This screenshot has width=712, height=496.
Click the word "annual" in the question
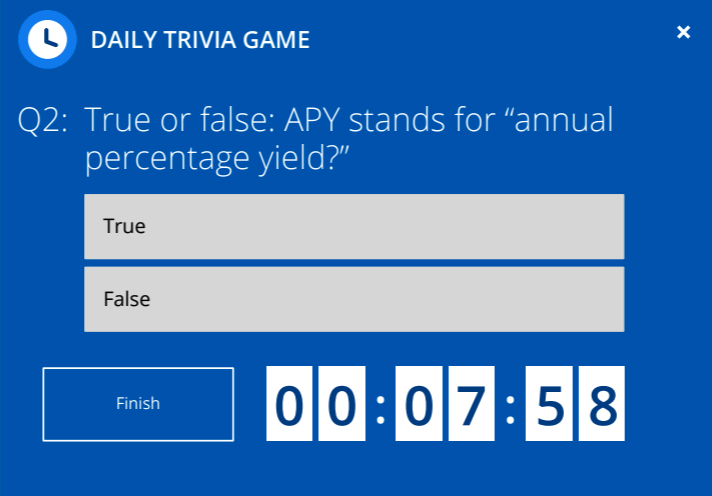564,119
